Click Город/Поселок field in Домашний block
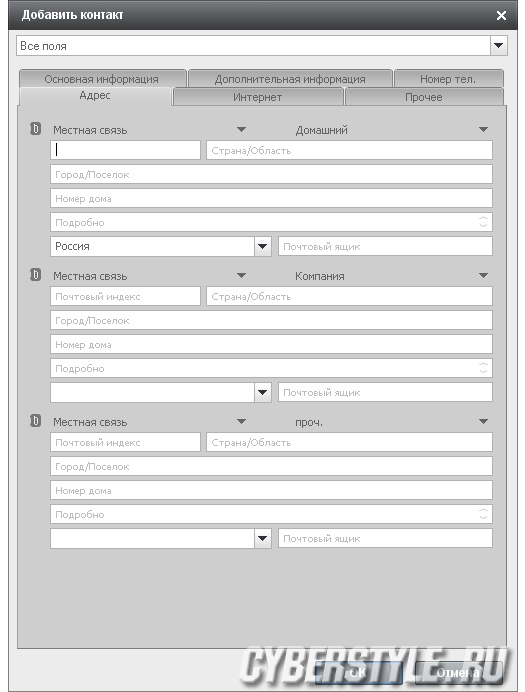Viewport: 525px width, 692px height. pyautogui.click(x=271, y=174)
